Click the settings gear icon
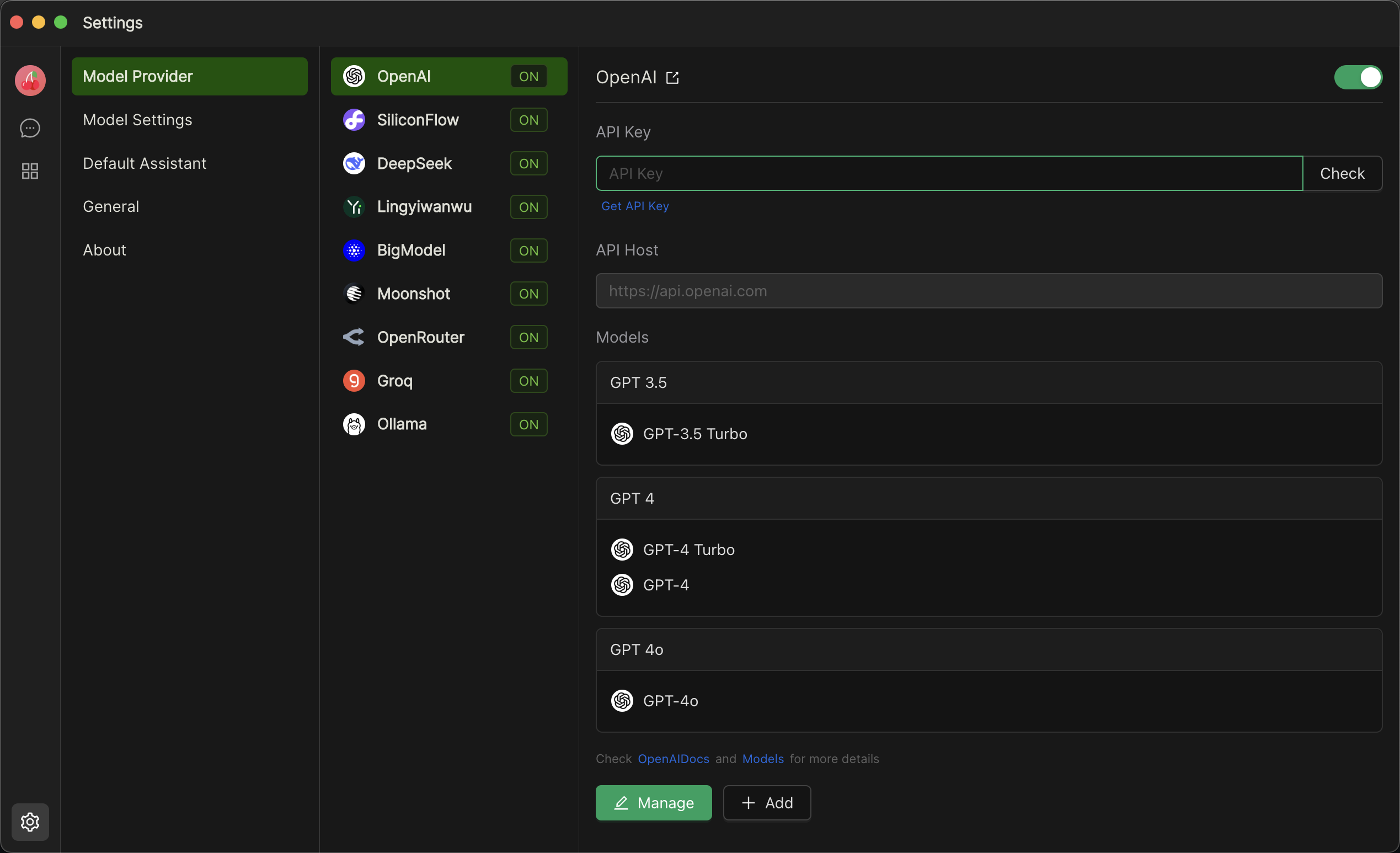 coord(30,822)
